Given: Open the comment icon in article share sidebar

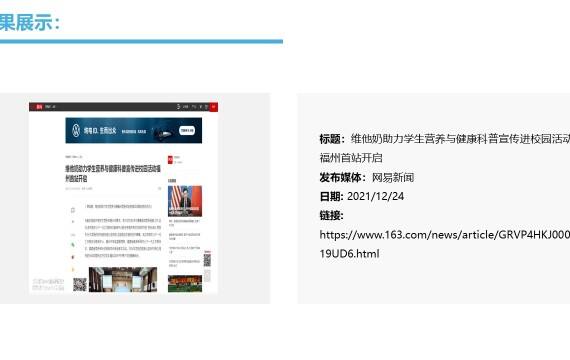Looking at the screenshot, I should pos(73,210).
